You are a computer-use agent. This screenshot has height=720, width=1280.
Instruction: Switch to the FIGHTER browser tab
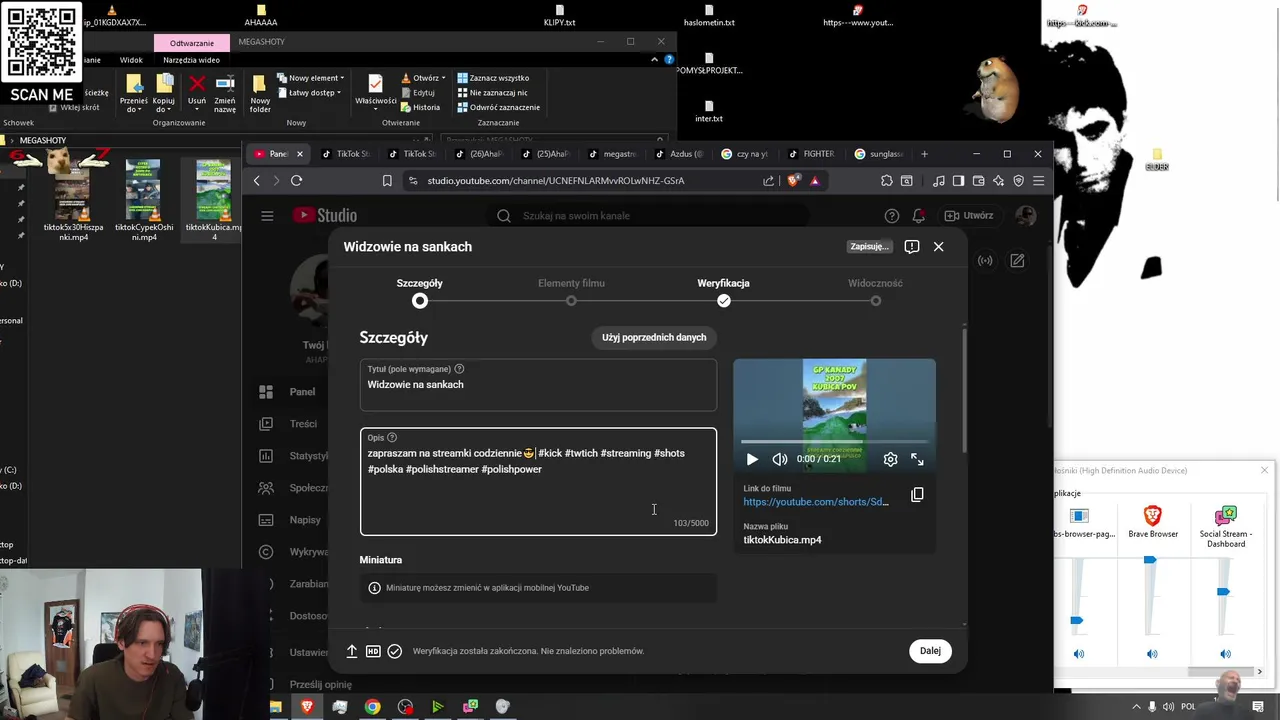pyautogui.click(x=811, y=154)
